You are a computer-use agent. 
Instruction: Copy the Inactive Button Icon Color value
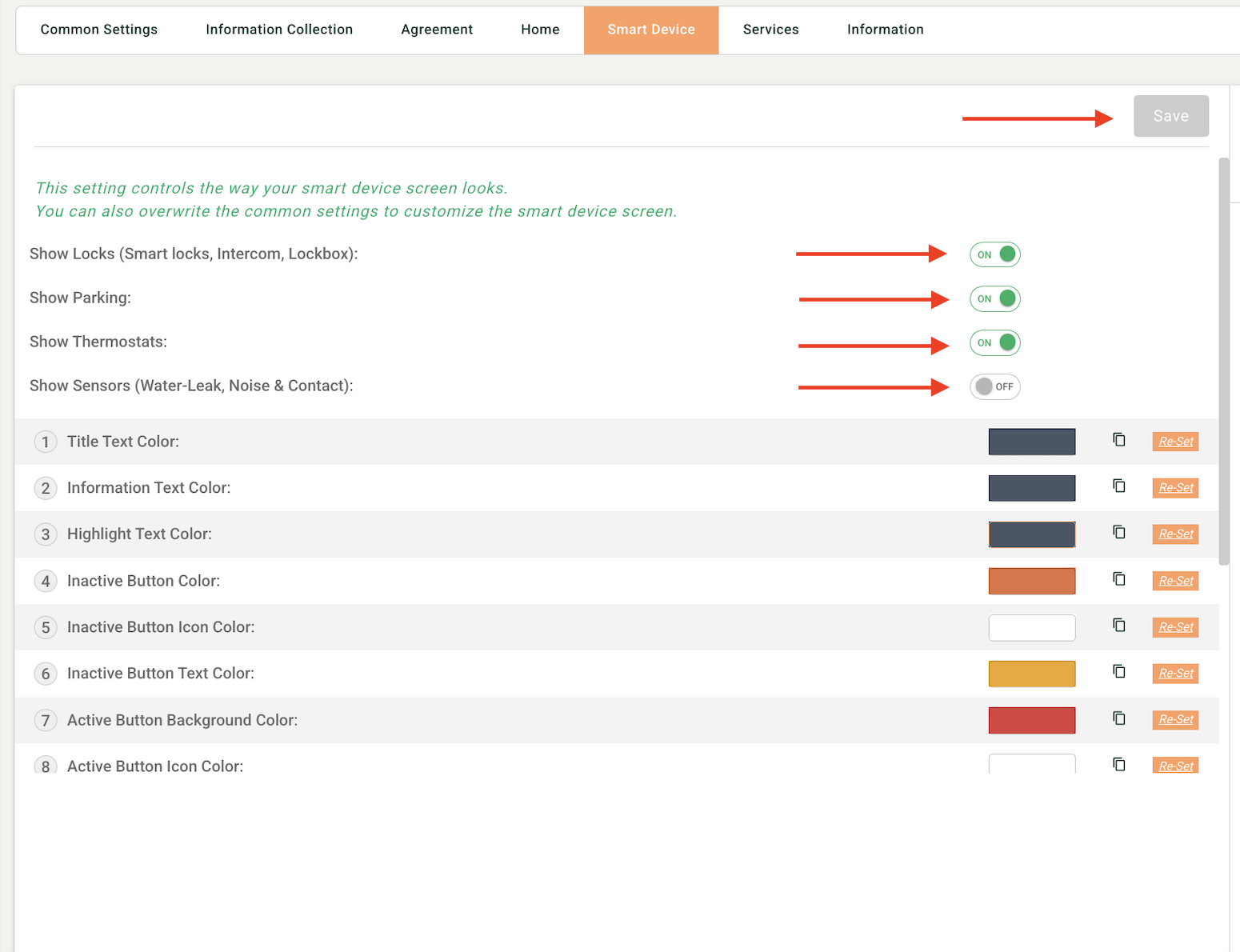(1119, 626)
